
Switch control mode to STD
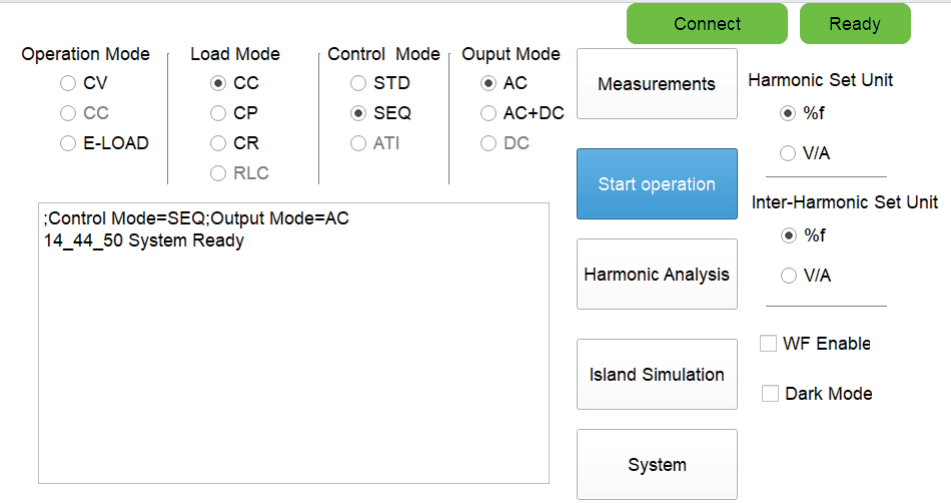pos(358,84)
